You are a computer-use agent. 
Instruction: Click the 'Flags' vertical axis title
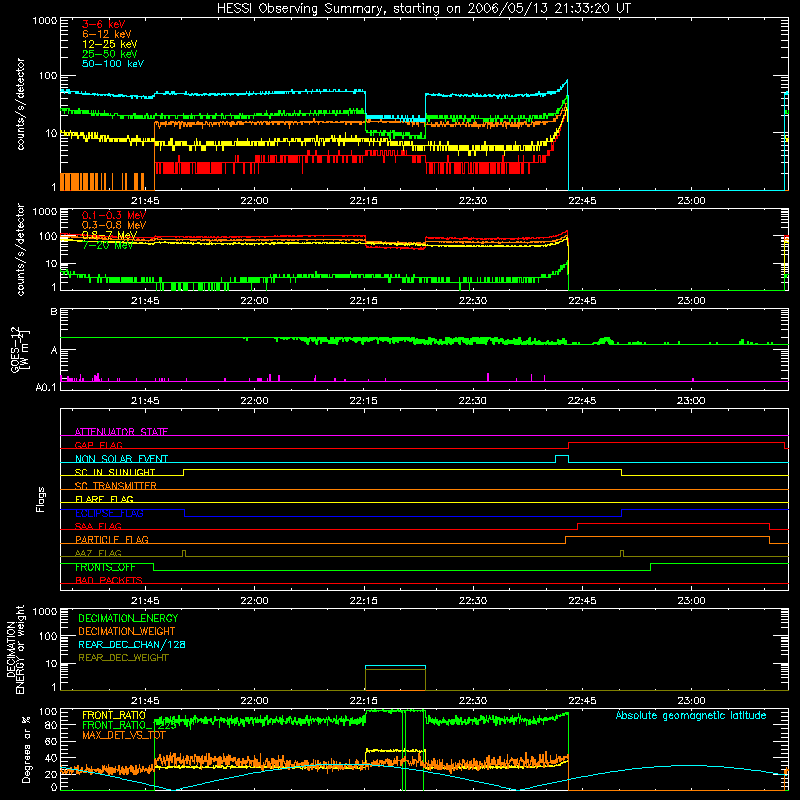(x=41, y=499)
